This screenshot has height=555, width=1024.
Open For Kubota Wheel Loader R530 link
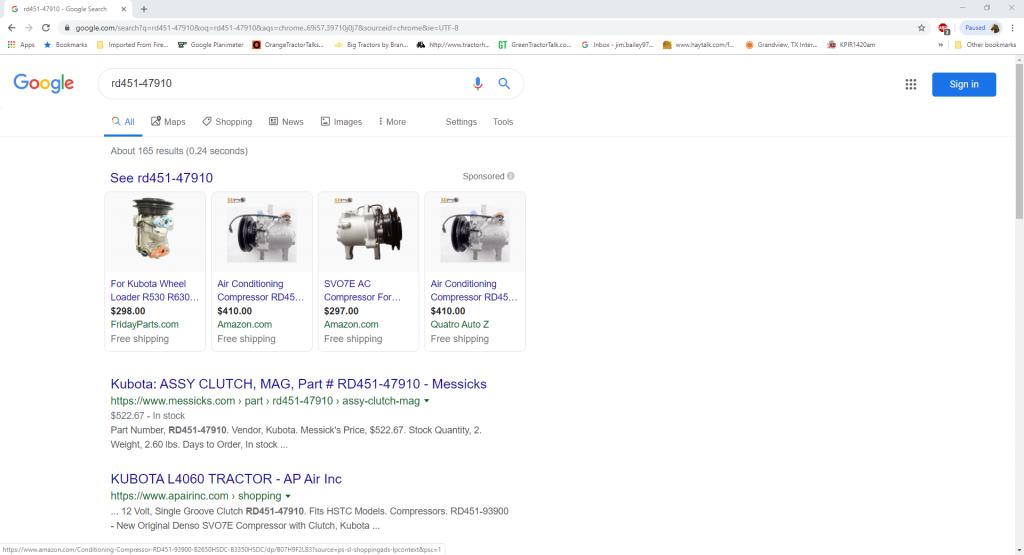(x=155, y=291)
